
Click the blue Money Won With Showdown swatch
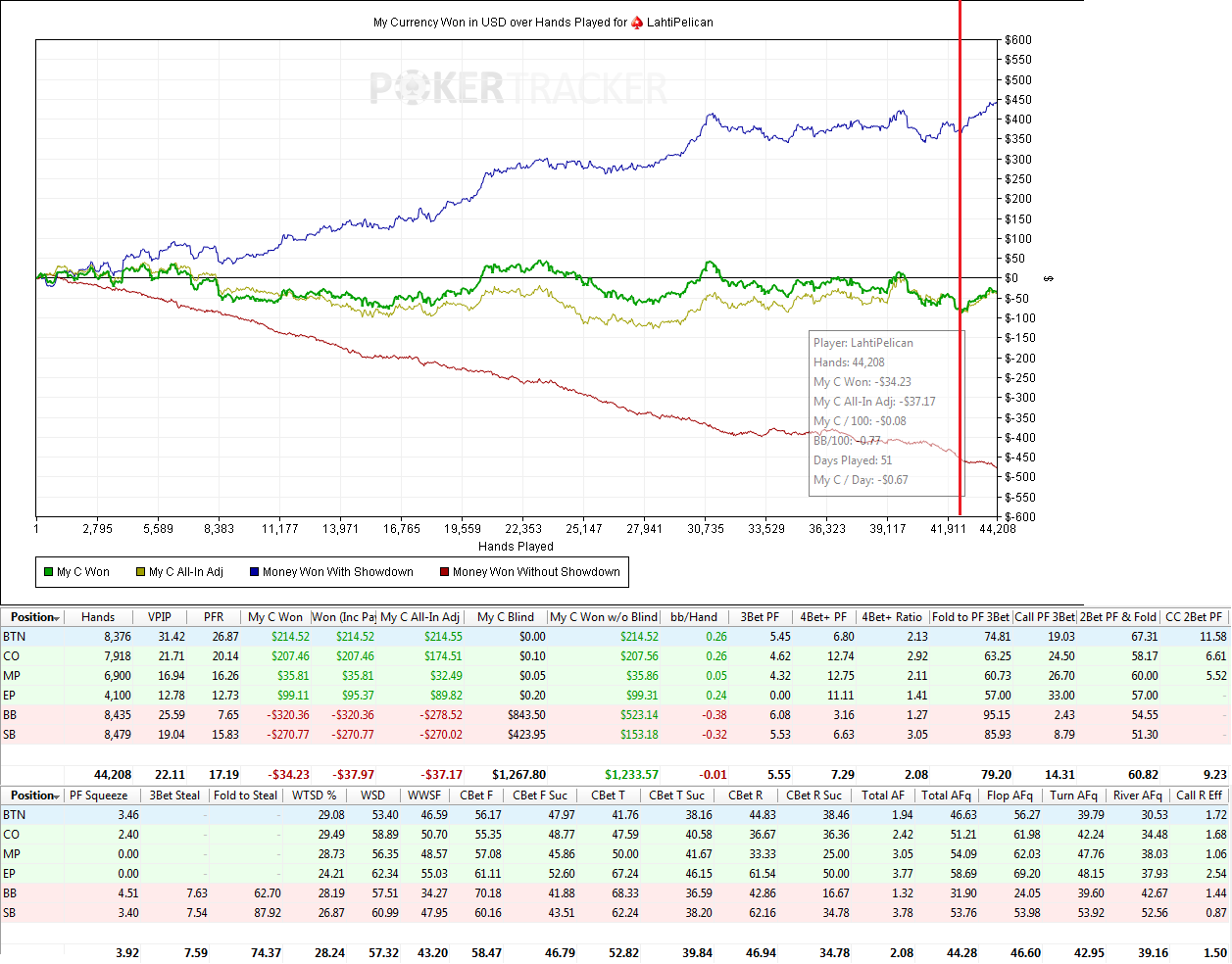[254, 572]
